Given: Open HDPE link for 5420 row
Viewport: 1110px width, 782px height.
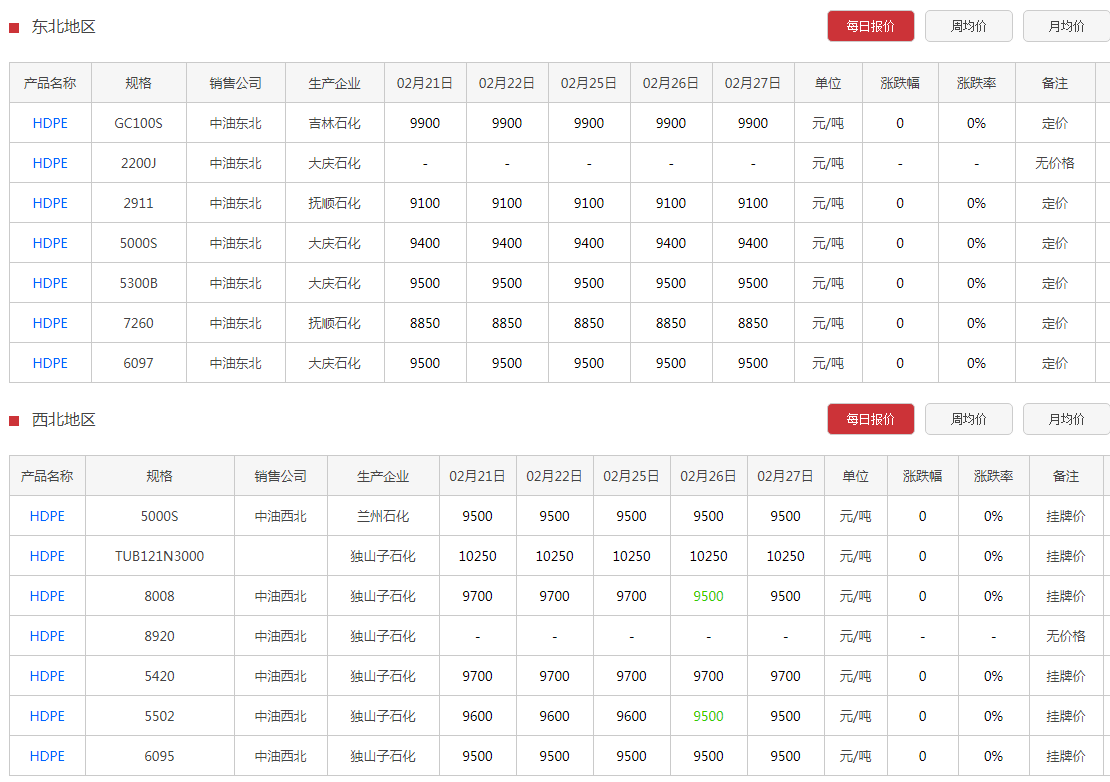Looking at the screenshot, I should 47,676.
